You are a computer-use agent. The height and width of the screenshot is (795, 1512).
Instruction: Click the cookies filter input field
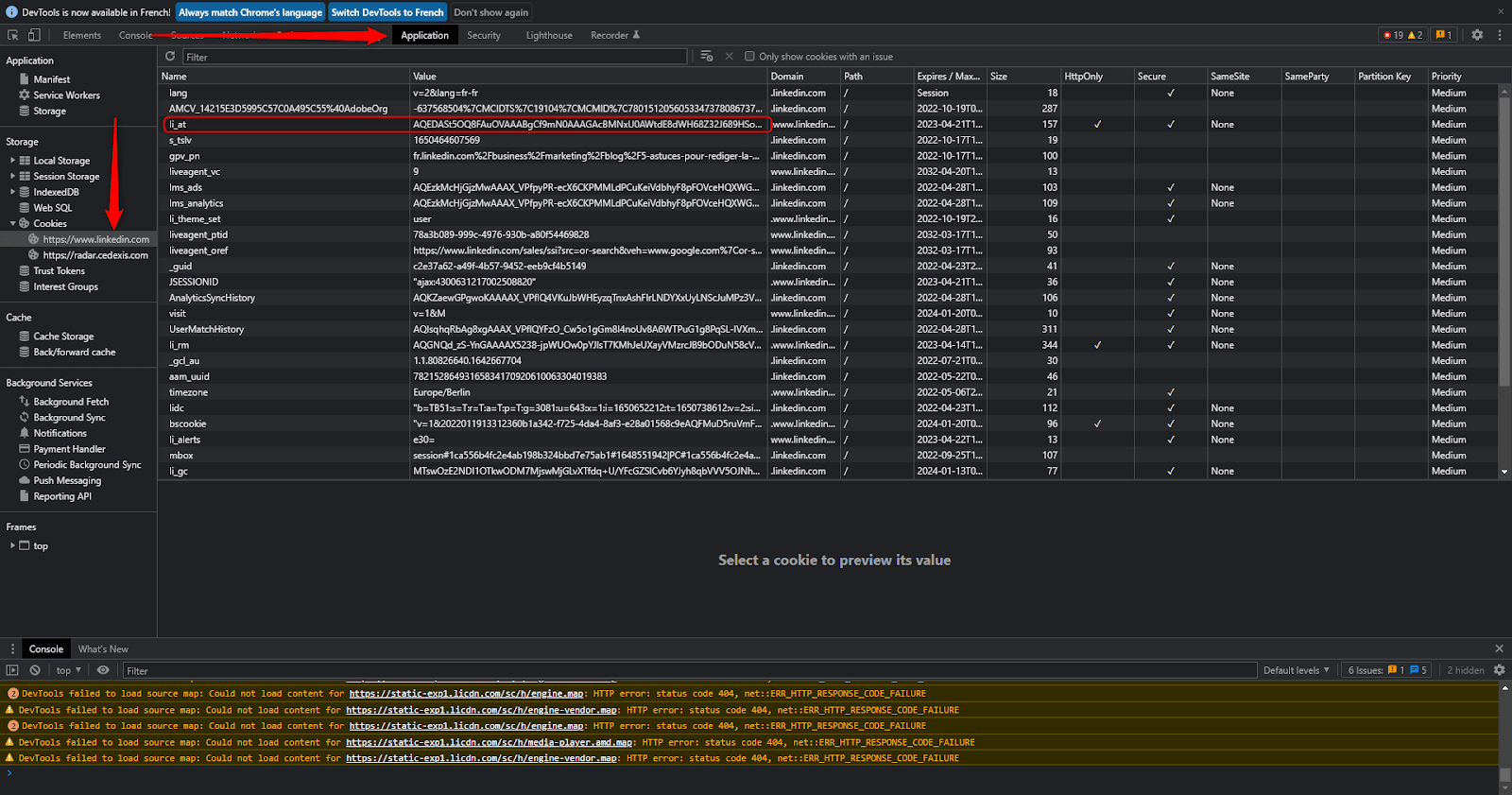coord(435,57)
